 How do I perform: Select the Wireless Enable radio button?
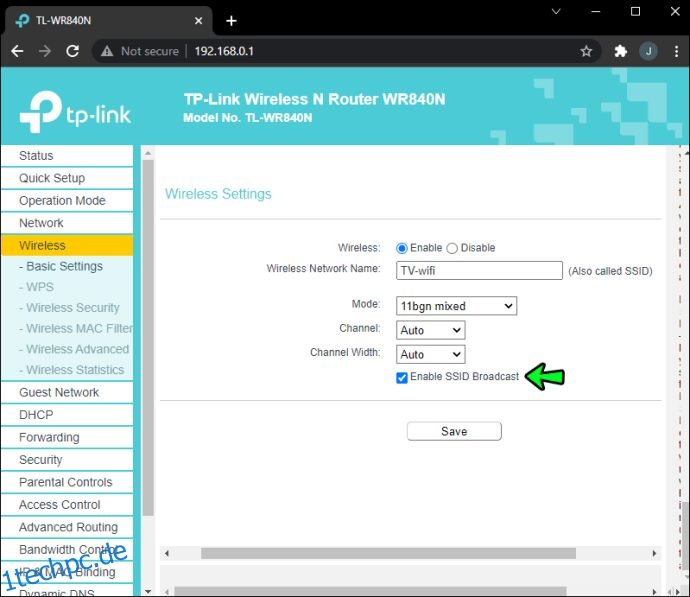point(401,248)
